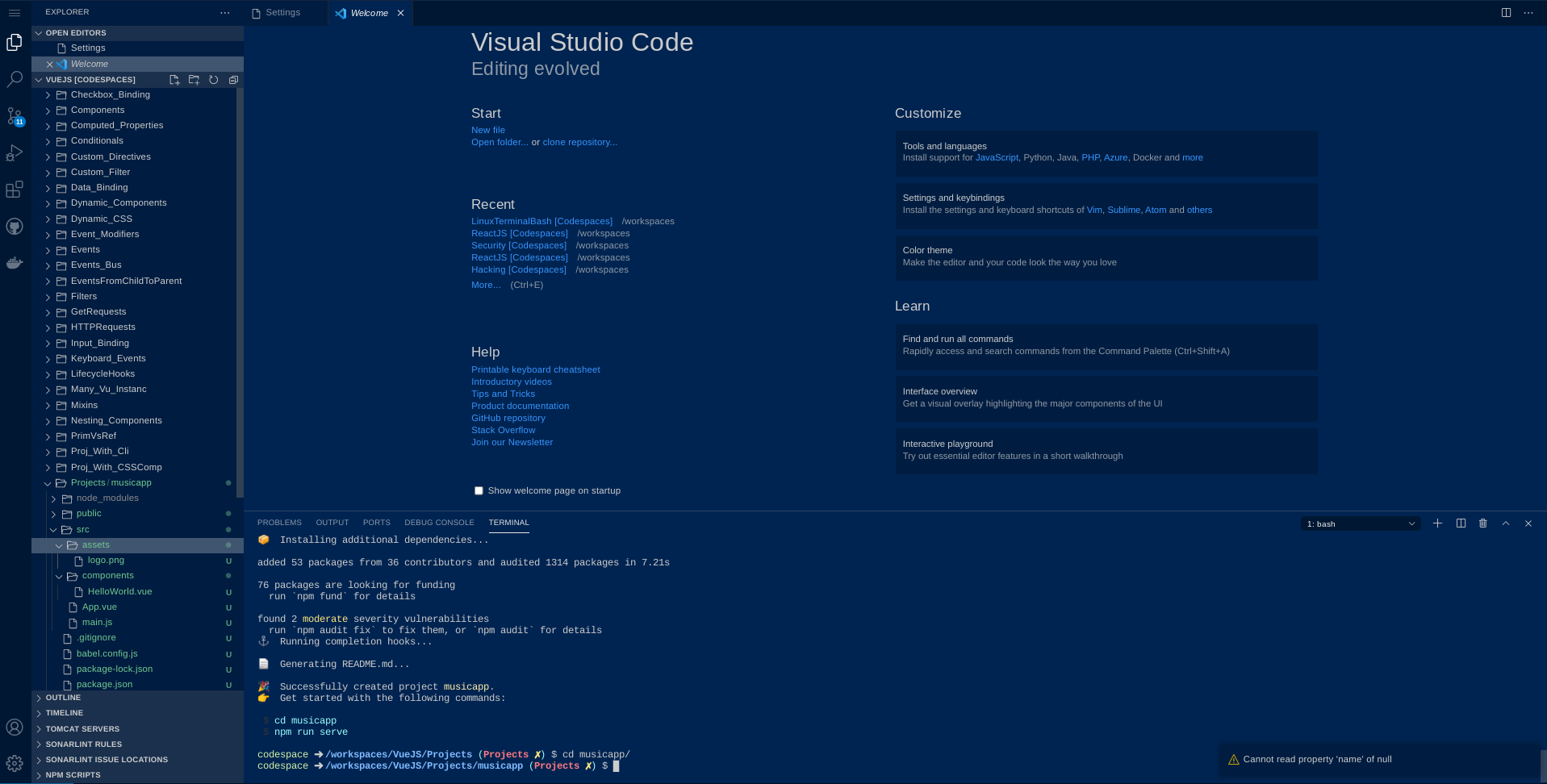This screenshot has width=1547, height=784.
Task: Open the main.js file
Action: 97,622
